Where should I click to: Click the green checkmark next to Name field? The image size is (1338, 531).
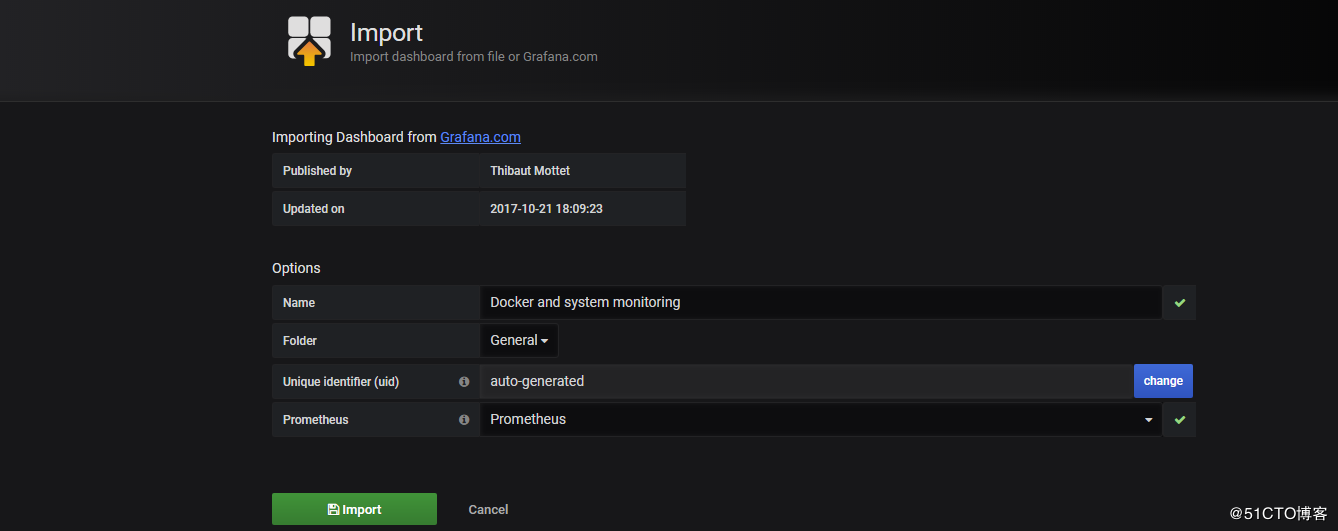click(x=1180, y=302)
